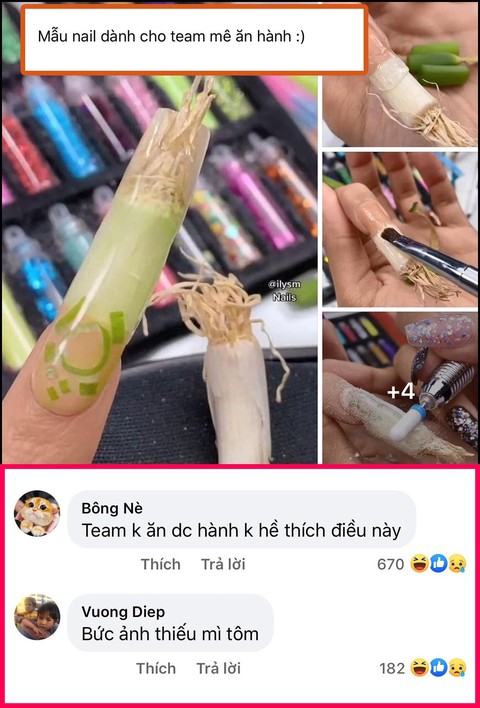Click laughing emoji on the 182-reaction comment

pyautogui.click(x=419, y=668)
